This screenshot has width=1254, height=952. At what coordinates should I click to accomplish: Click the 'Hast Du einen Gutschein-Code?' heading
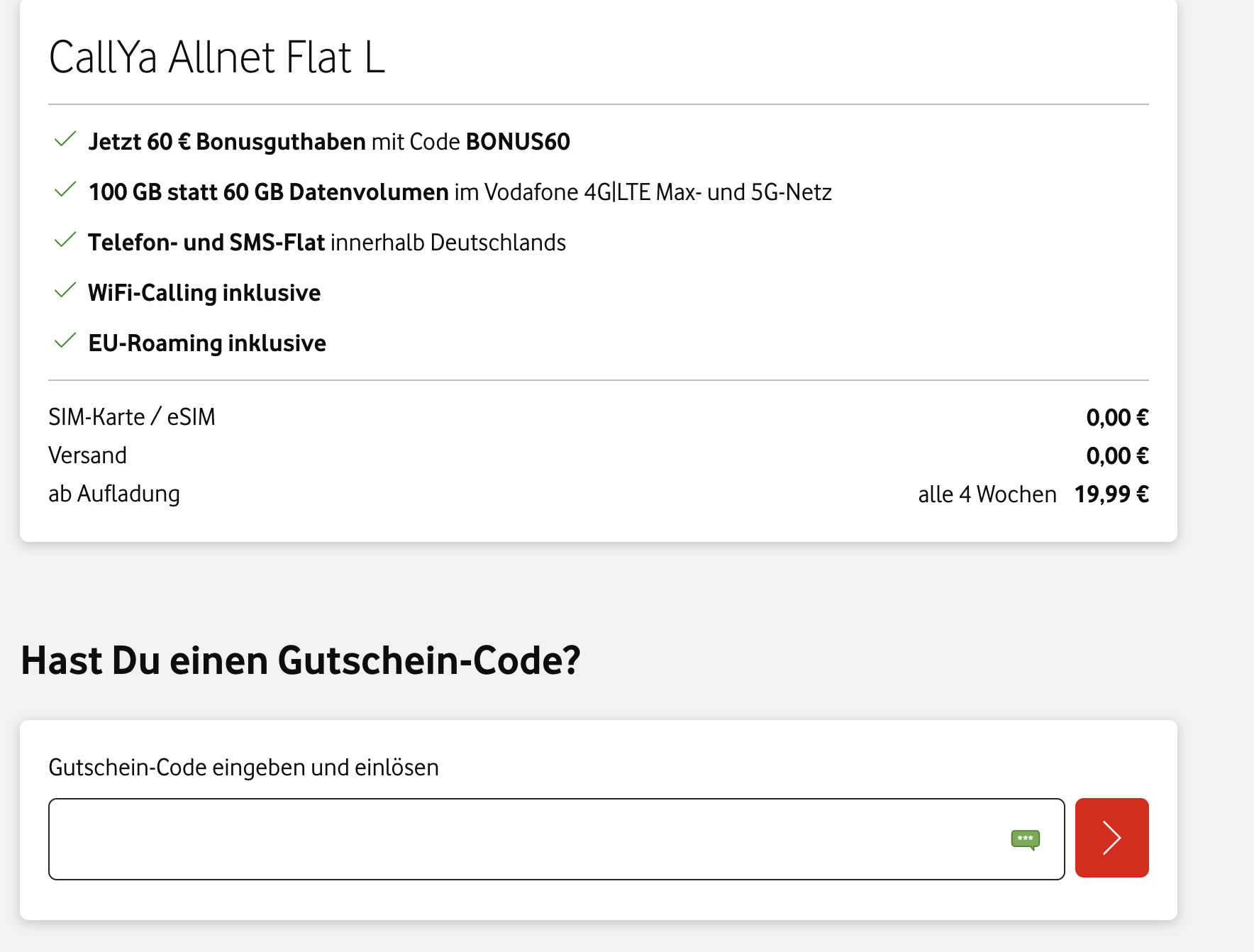[x=301, y=660]
